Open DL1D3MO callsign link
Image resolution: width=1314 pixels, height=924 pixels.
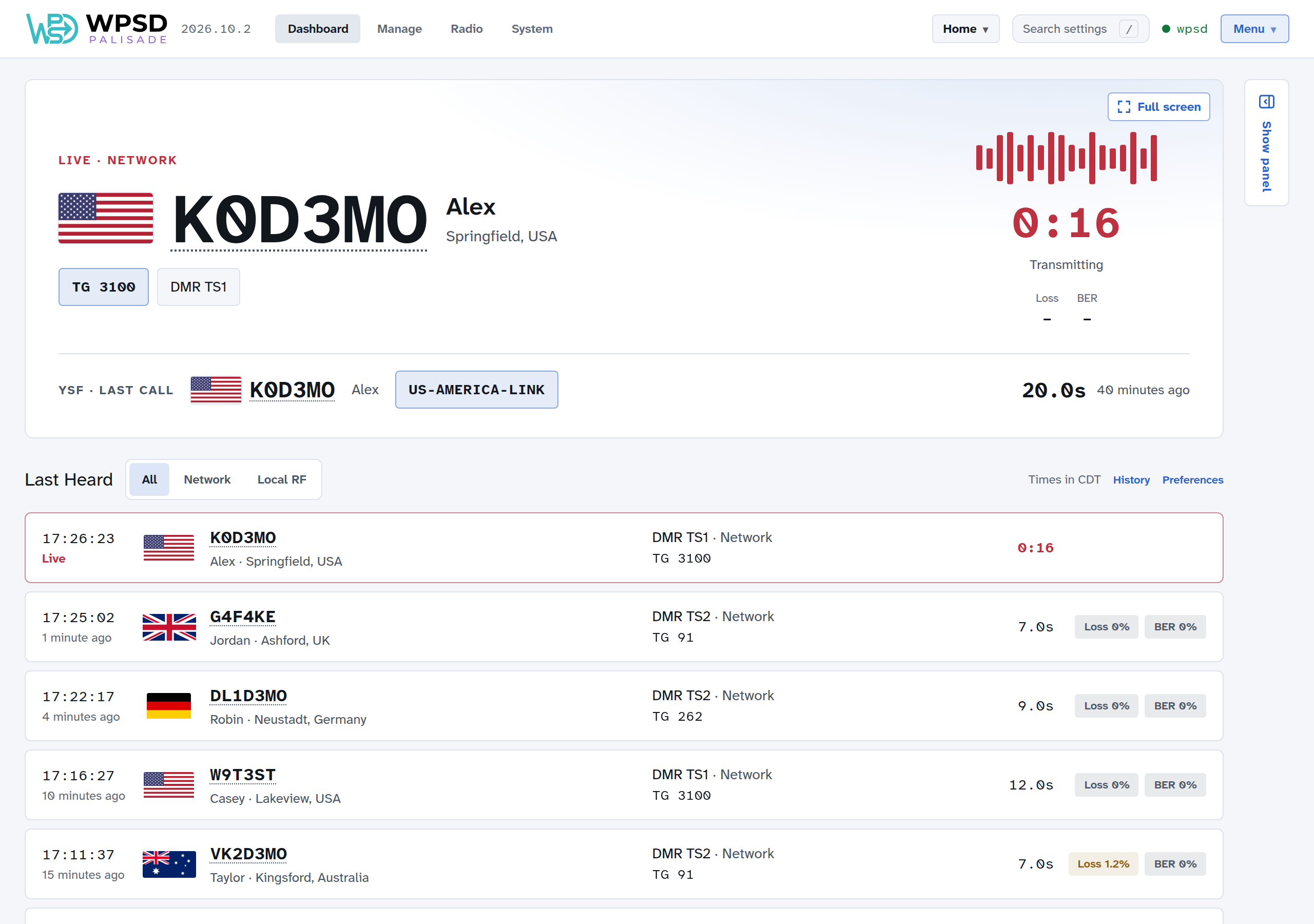(x=248, y=696)
